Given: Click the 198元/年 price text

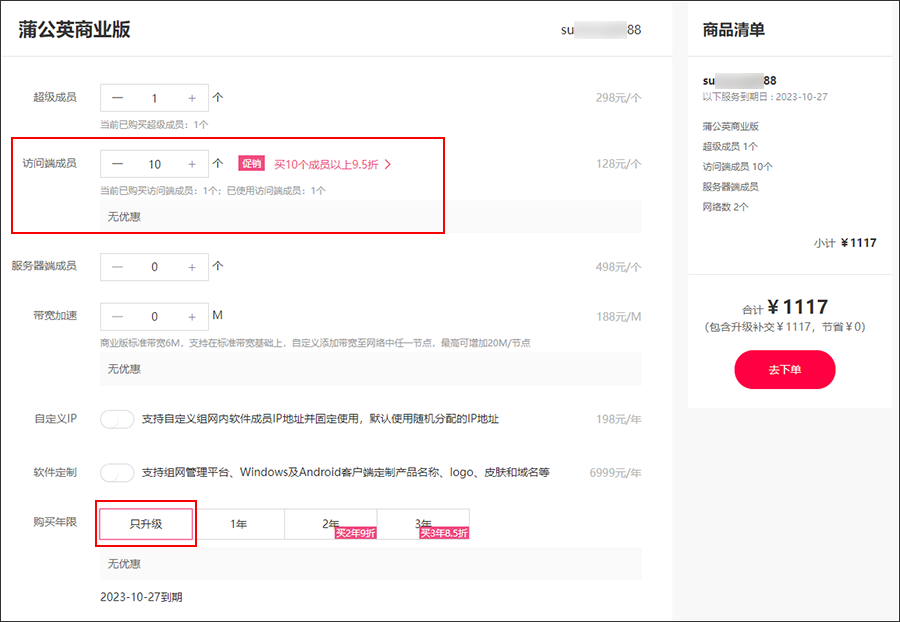Looking at the screenshot, I should (618, 419).
